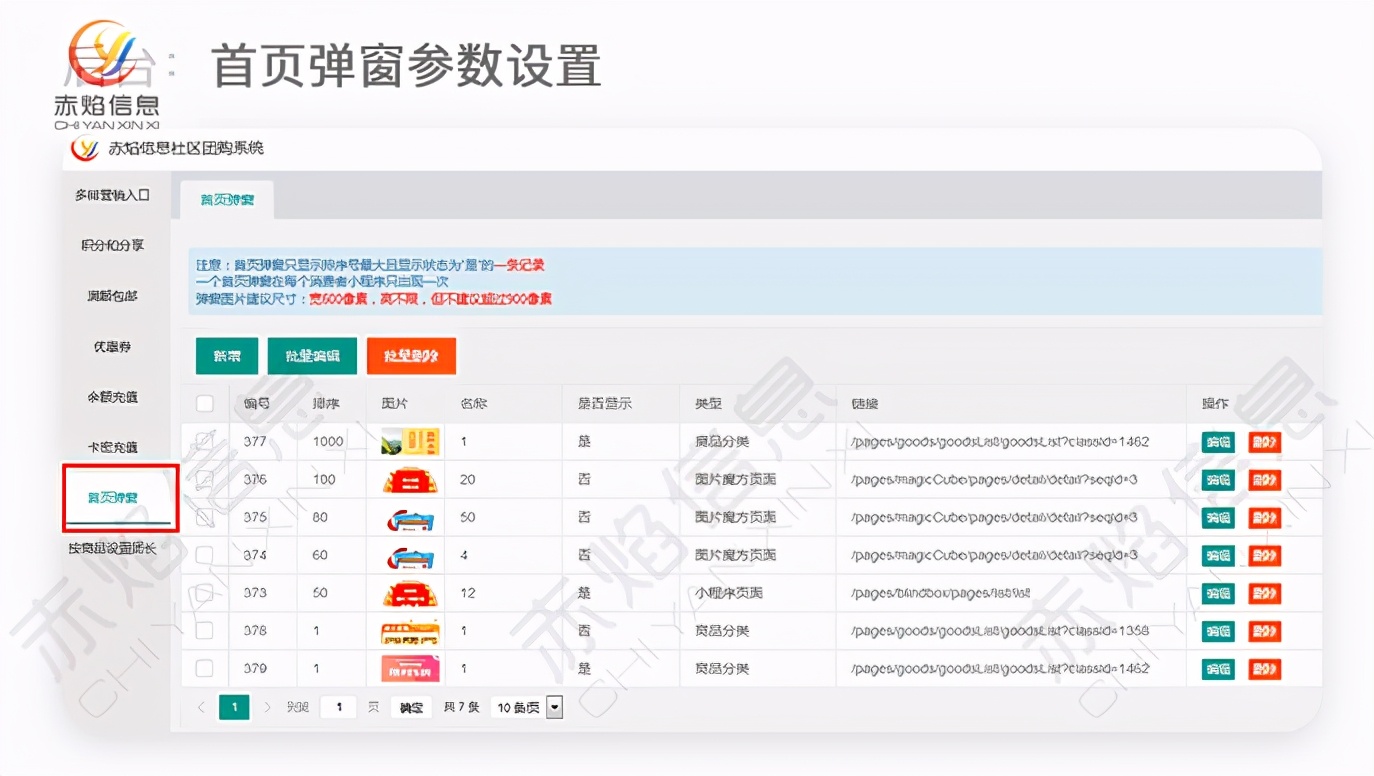Click the image thumbnail in row 378
This screenshot has width=1374, height=776.
tap(410, 631)
